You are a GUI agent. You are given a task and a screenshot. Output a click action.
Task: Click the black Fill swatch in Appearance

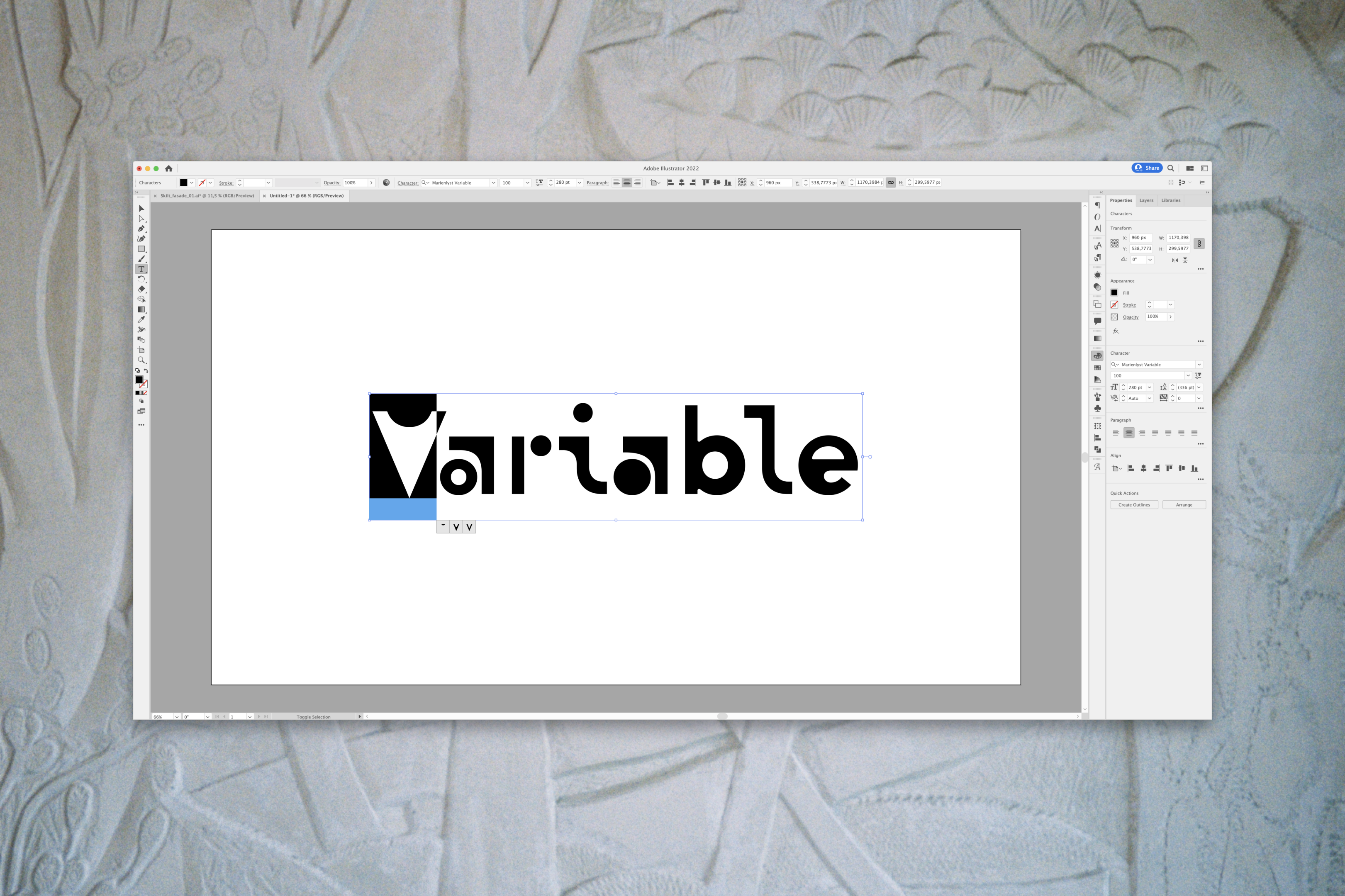tap(1114, 292)
